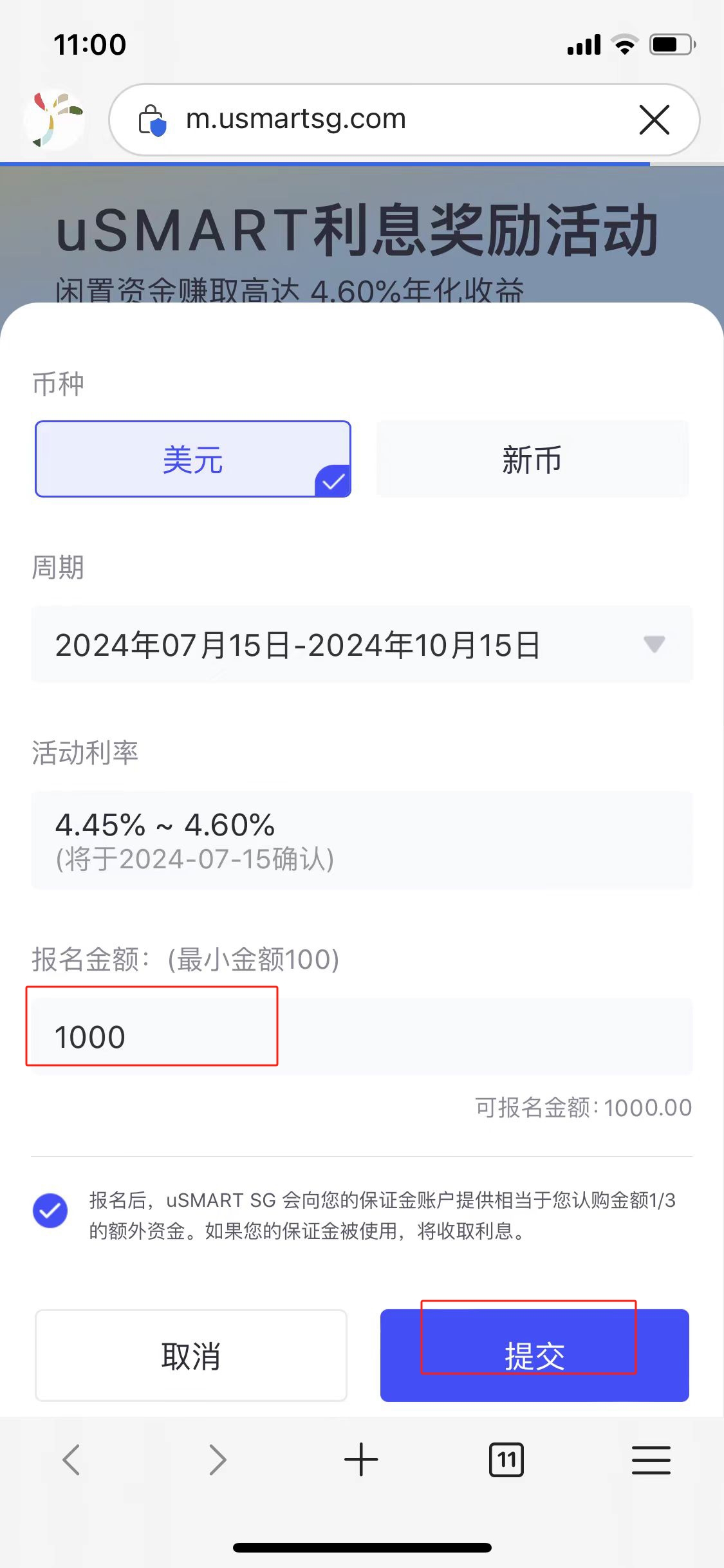Expand the 周期 period dropdown arrow

pos(654,644)
